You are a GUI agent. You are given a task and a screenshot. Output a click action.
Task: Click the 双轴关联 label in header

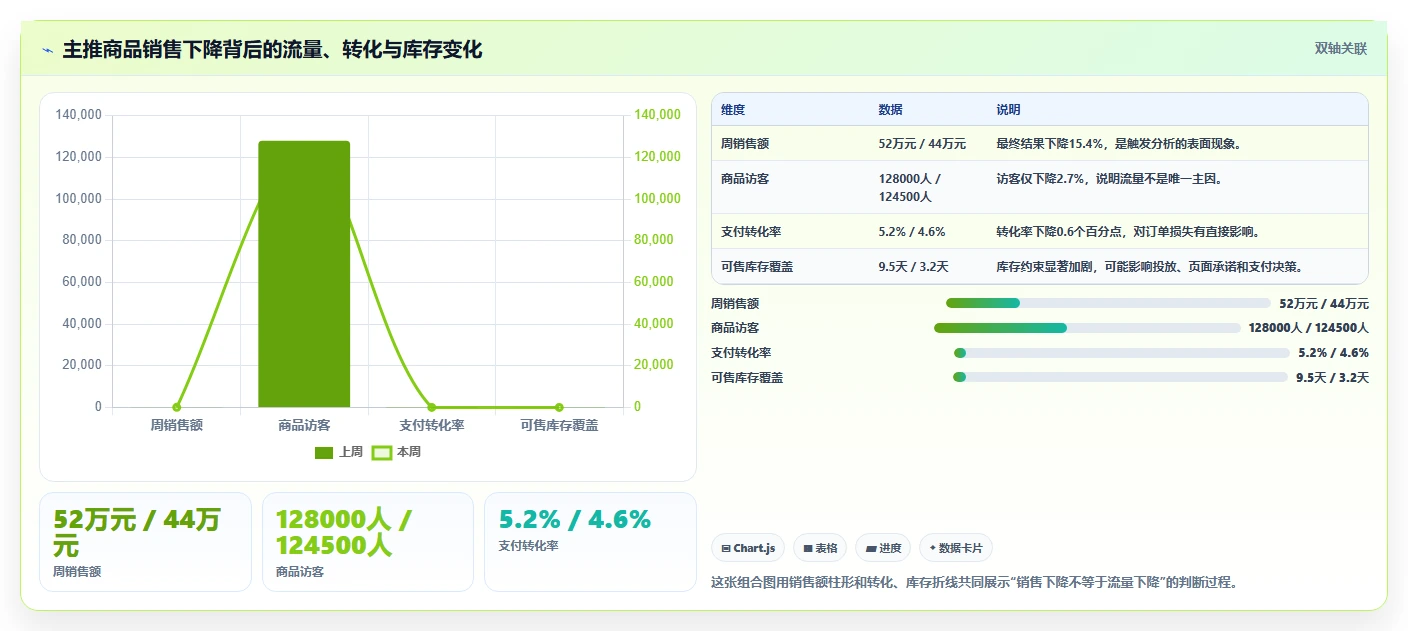click(x=1340, y=49)
